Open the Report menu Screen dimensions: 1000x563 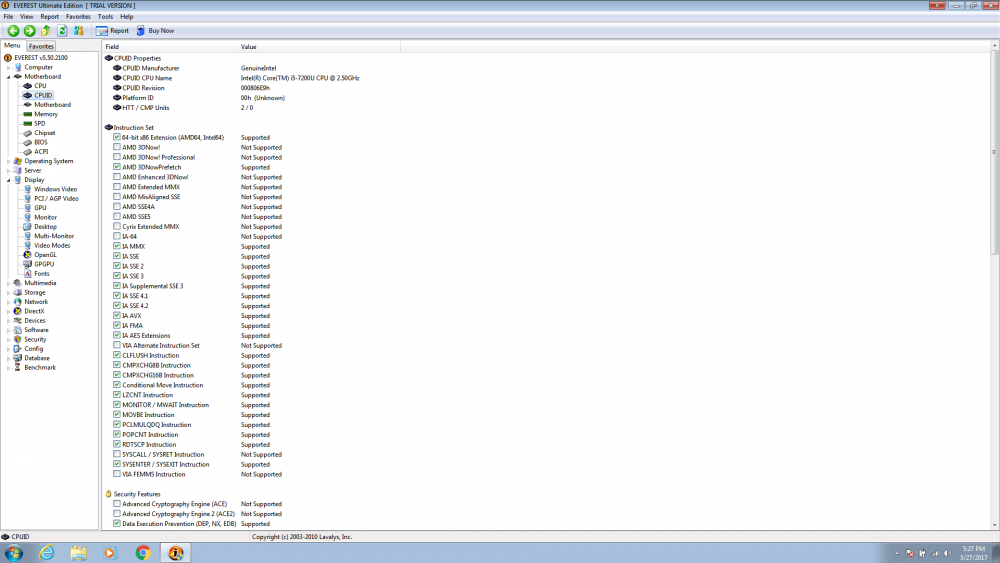tap(49, 17)
